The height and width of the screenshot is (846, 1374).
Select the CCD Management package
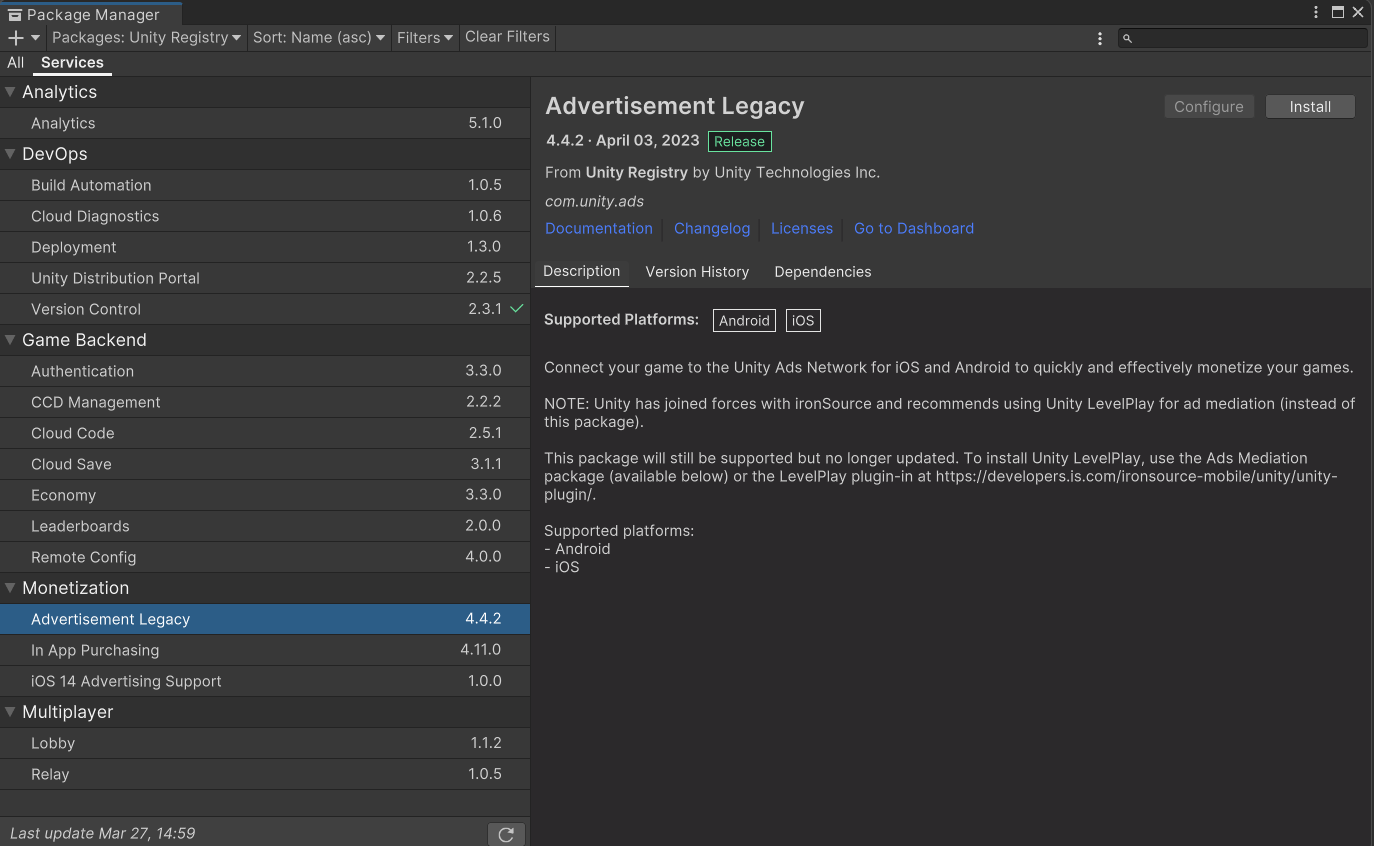coord(265,402)
